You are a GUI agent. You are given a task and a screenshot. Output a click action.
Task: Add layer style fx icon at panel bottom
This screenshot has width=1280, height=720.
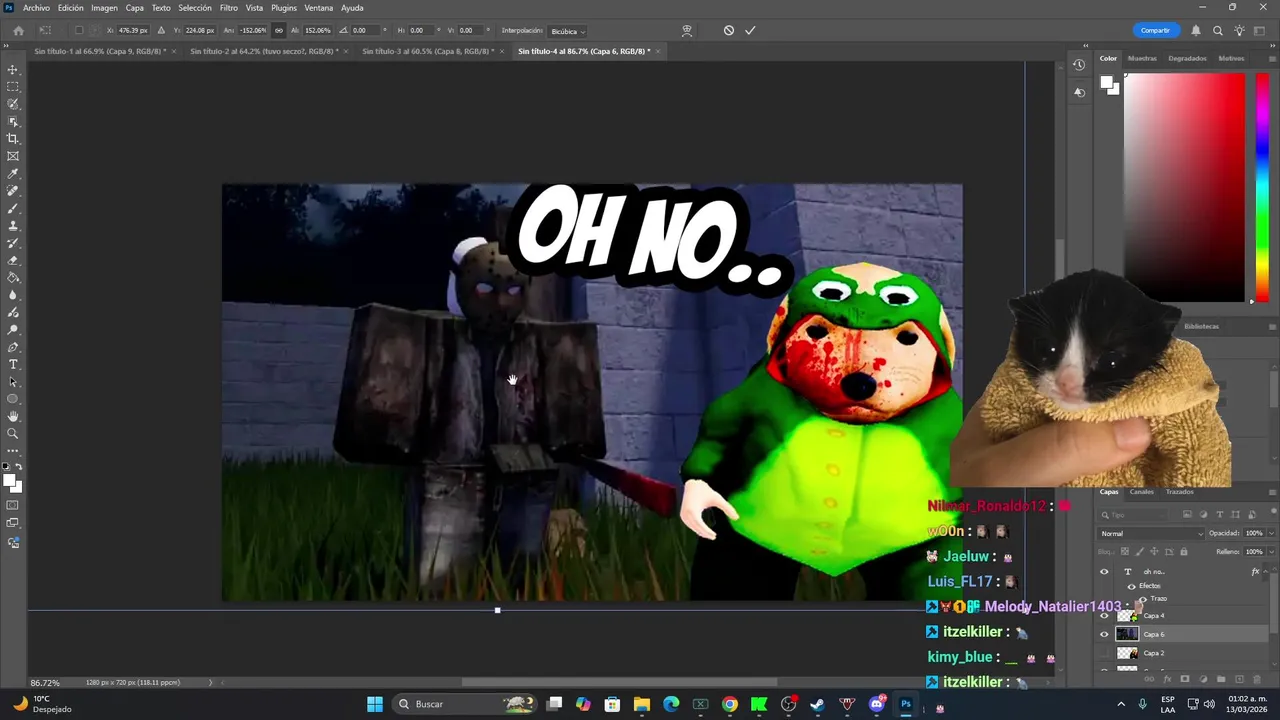tap(1167, 679)
